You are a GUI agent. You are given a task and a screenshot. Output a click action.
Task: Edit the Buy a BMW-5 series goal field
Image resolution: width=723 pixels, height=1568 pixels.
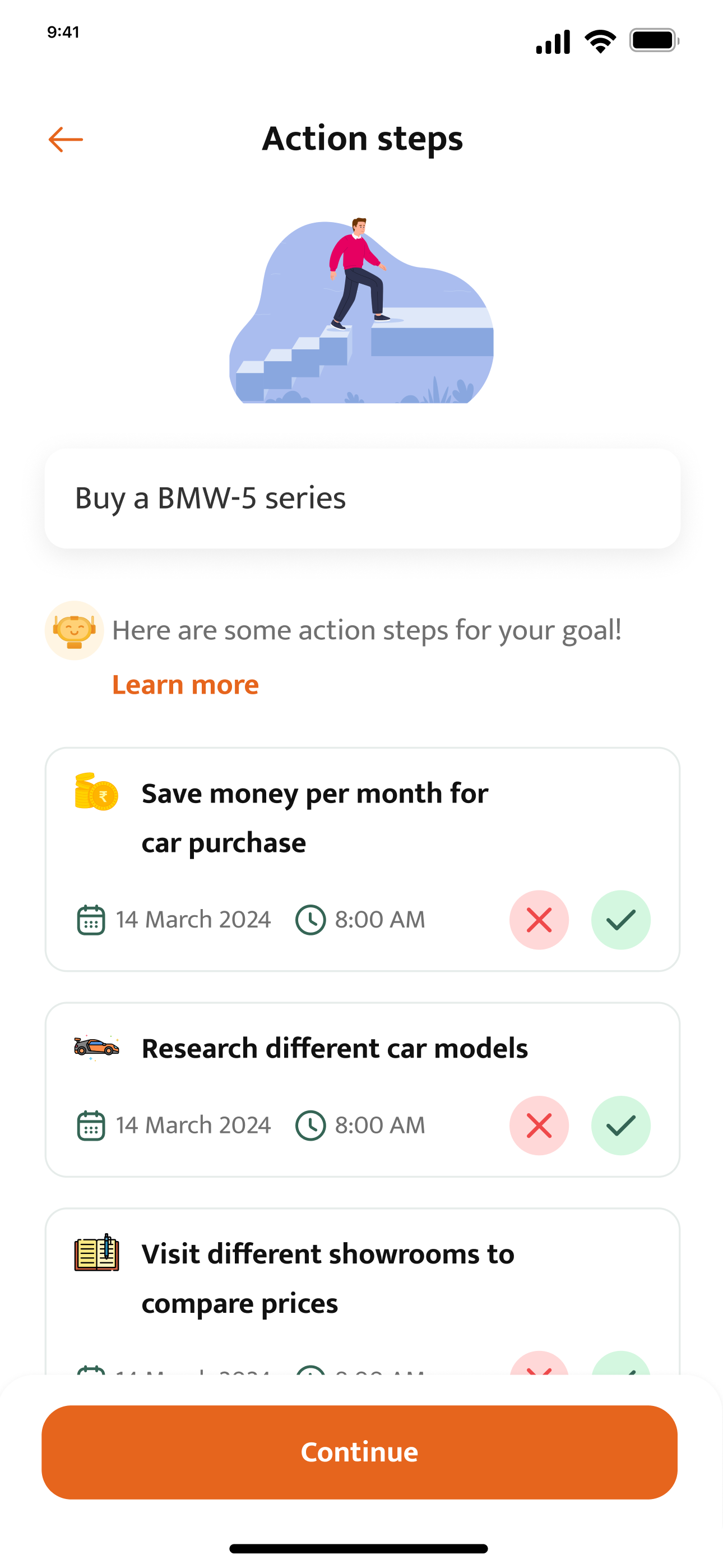point(362,499)
